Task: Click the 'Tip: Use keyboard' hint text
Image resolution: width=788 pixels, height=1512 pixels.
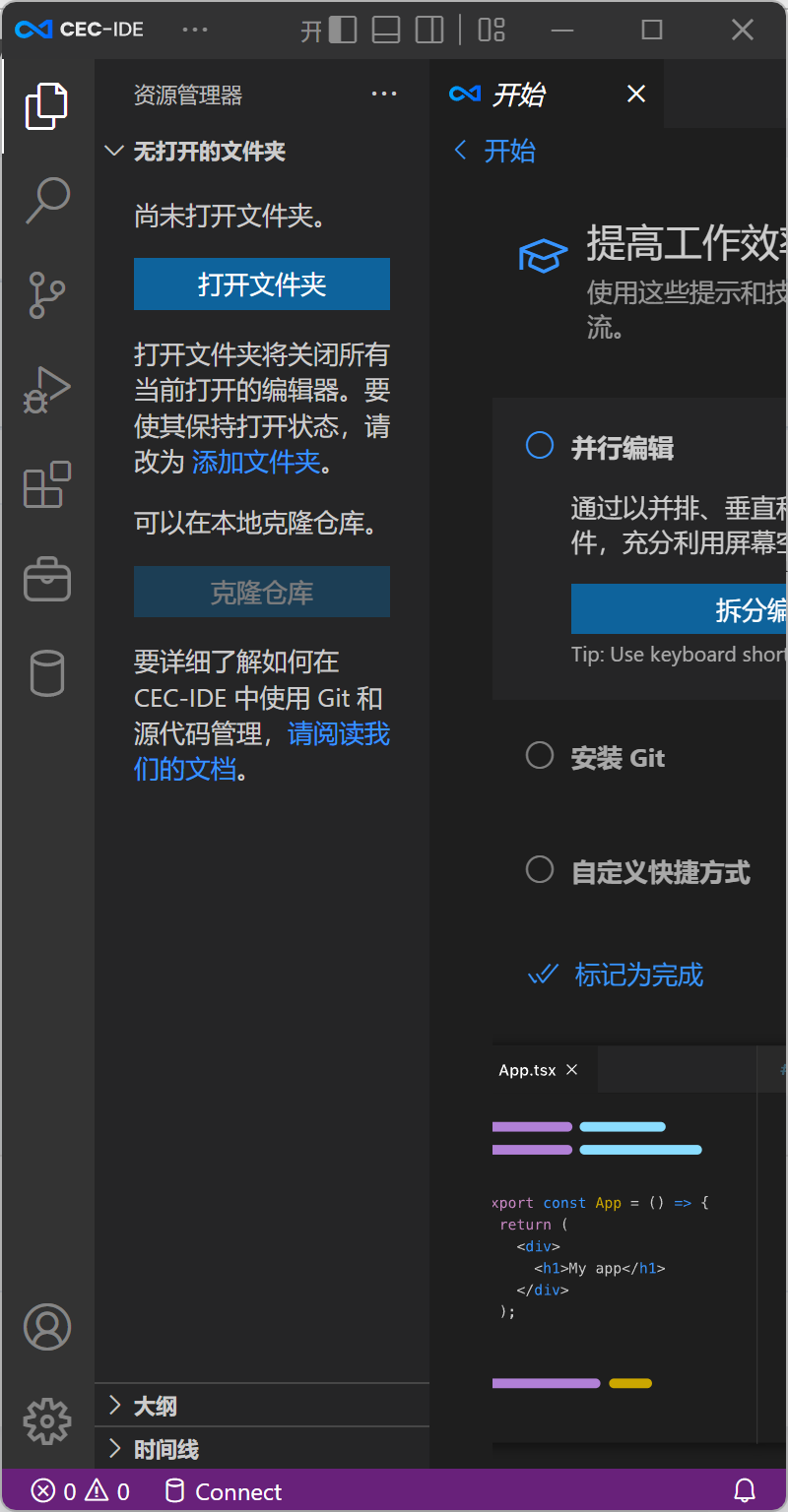Action: 679,655
